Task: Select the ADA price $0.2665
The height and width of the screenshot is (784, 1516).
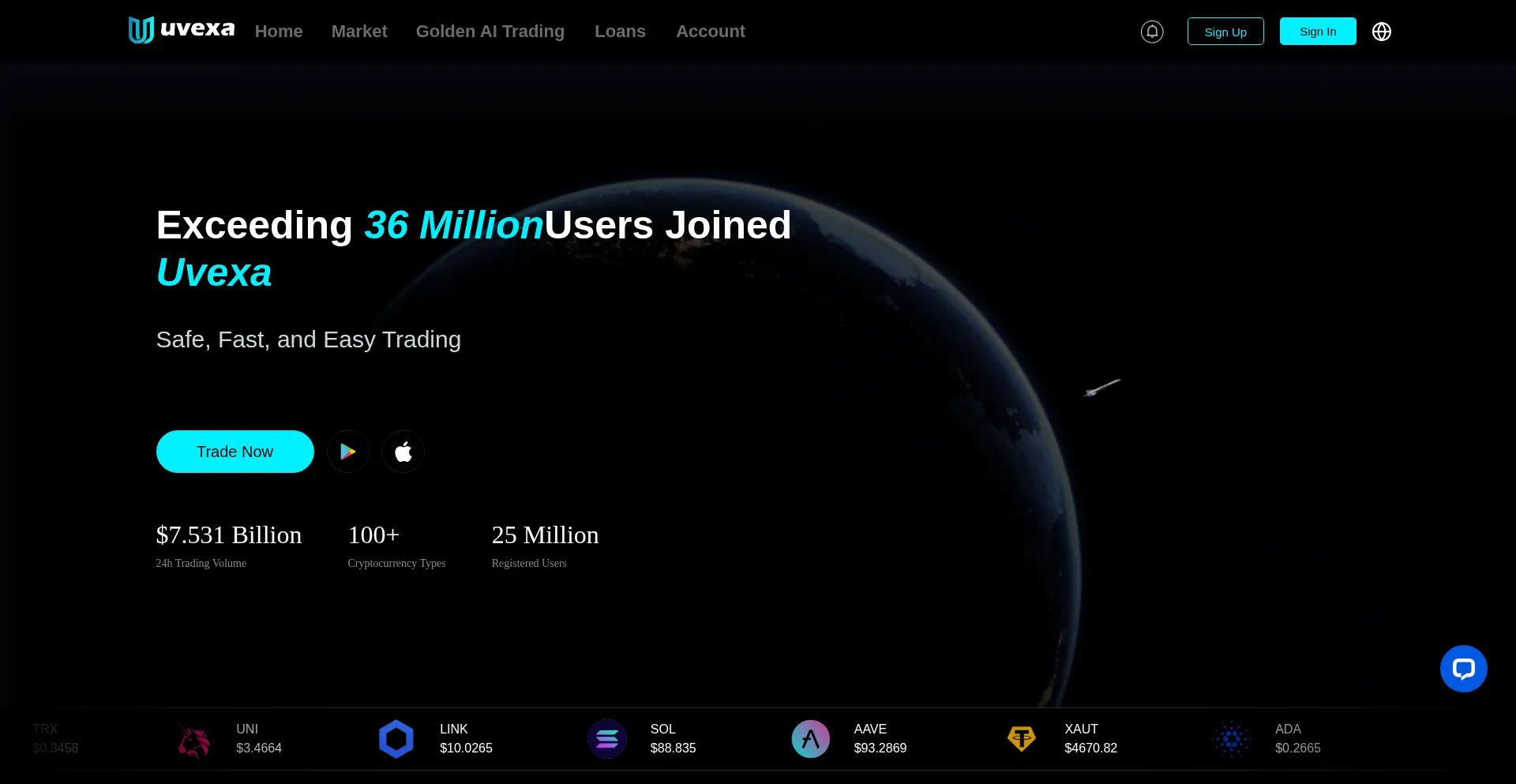Action: (1298, 748)
